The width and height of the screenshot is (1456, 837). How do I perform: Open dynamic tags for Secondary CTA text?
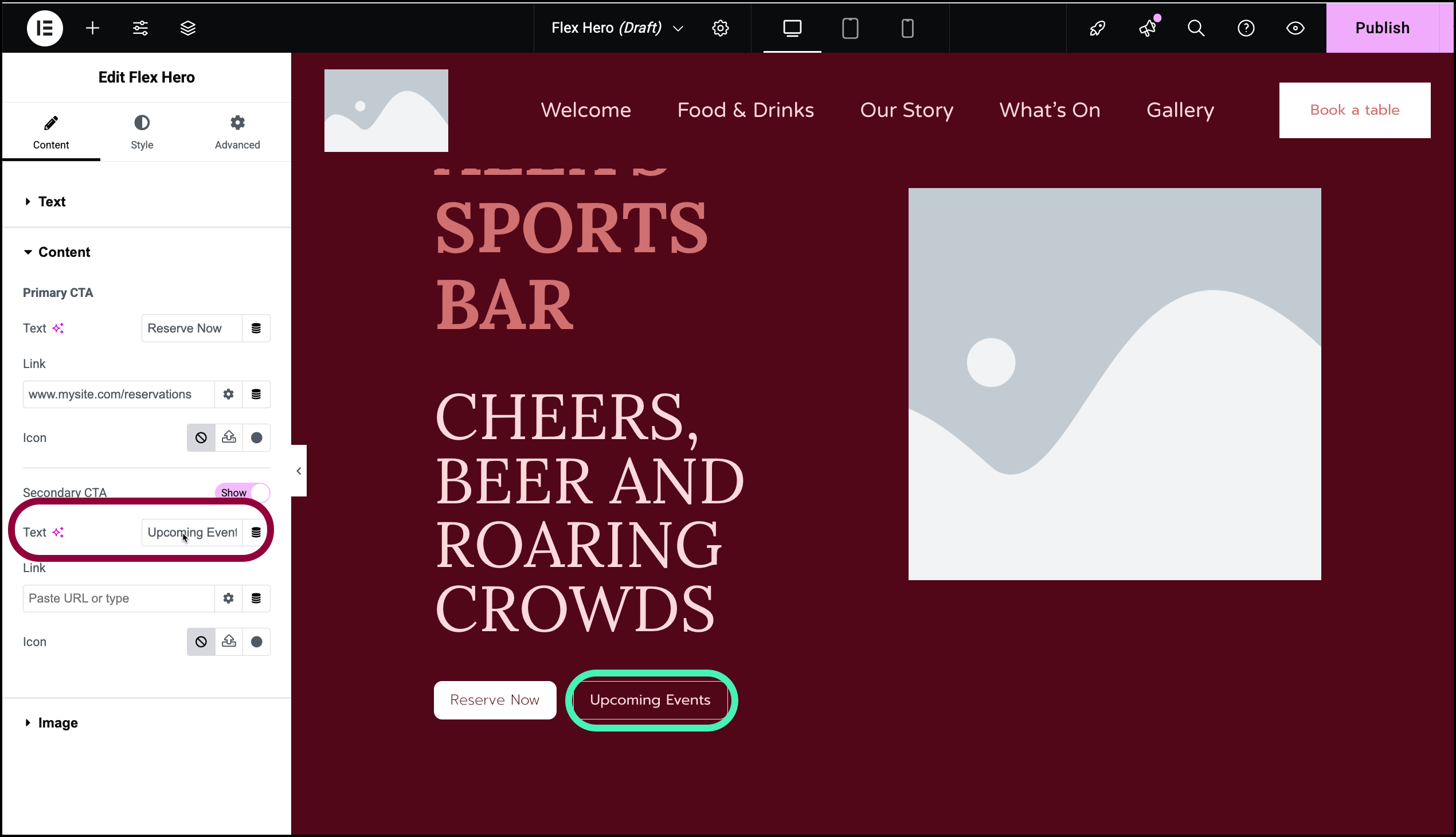256,533
